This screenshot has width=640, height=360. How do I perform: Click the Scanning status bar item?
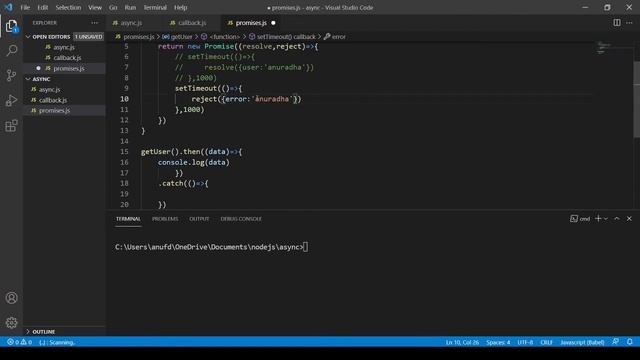coord(57,342)
